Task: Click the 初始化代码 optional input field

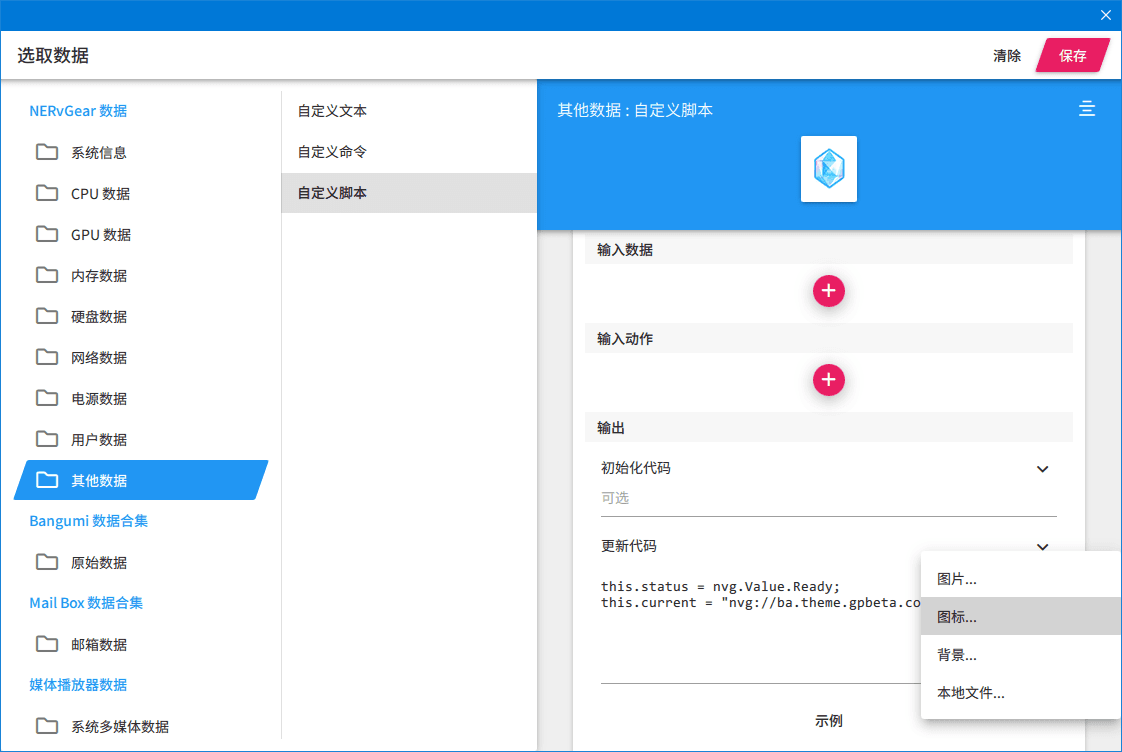Action: pos(829,499)
